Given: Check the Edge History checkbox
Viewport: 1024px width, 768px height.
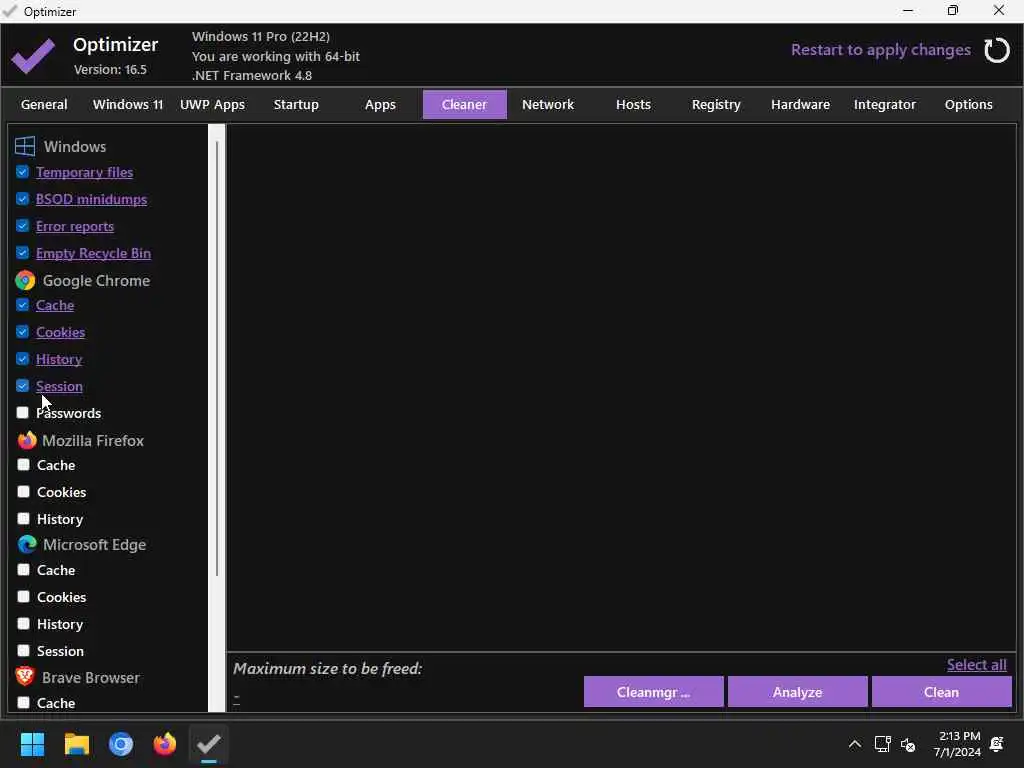Looking at the screenshot, I should 24,623.
